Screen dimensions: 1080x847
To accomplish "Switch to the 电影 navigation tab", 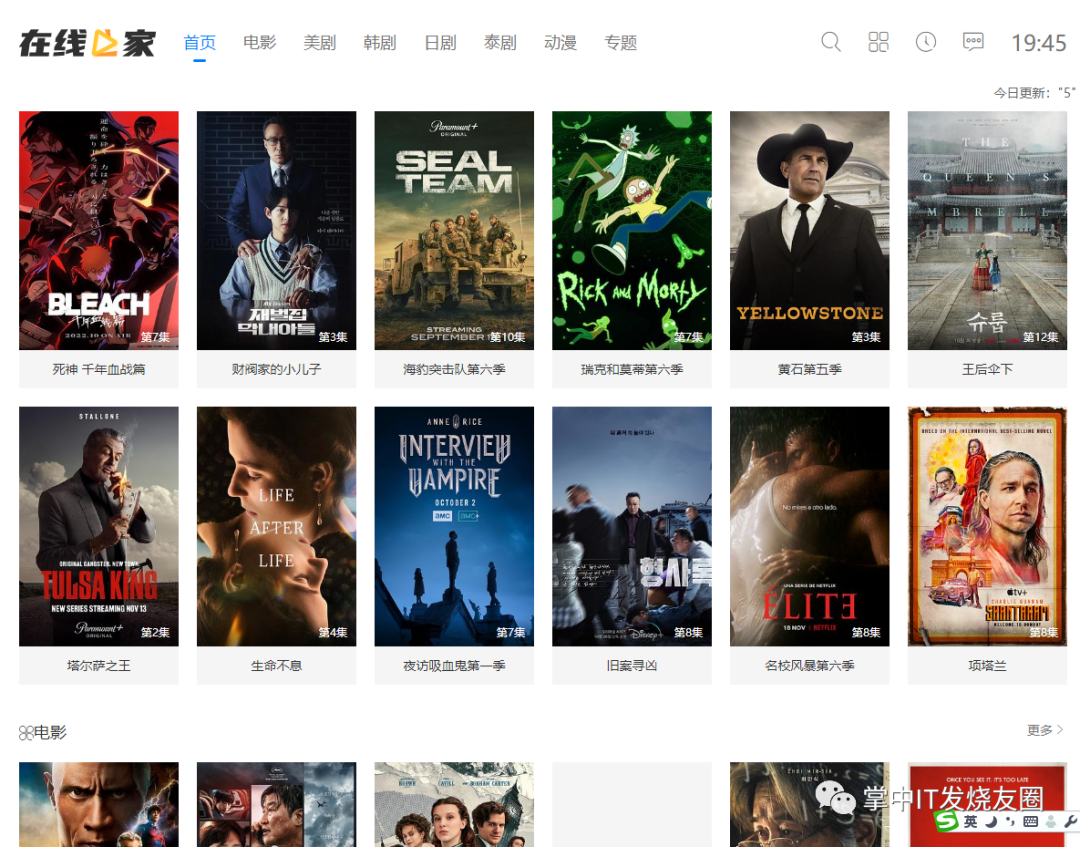I will (x=260, y=43).
